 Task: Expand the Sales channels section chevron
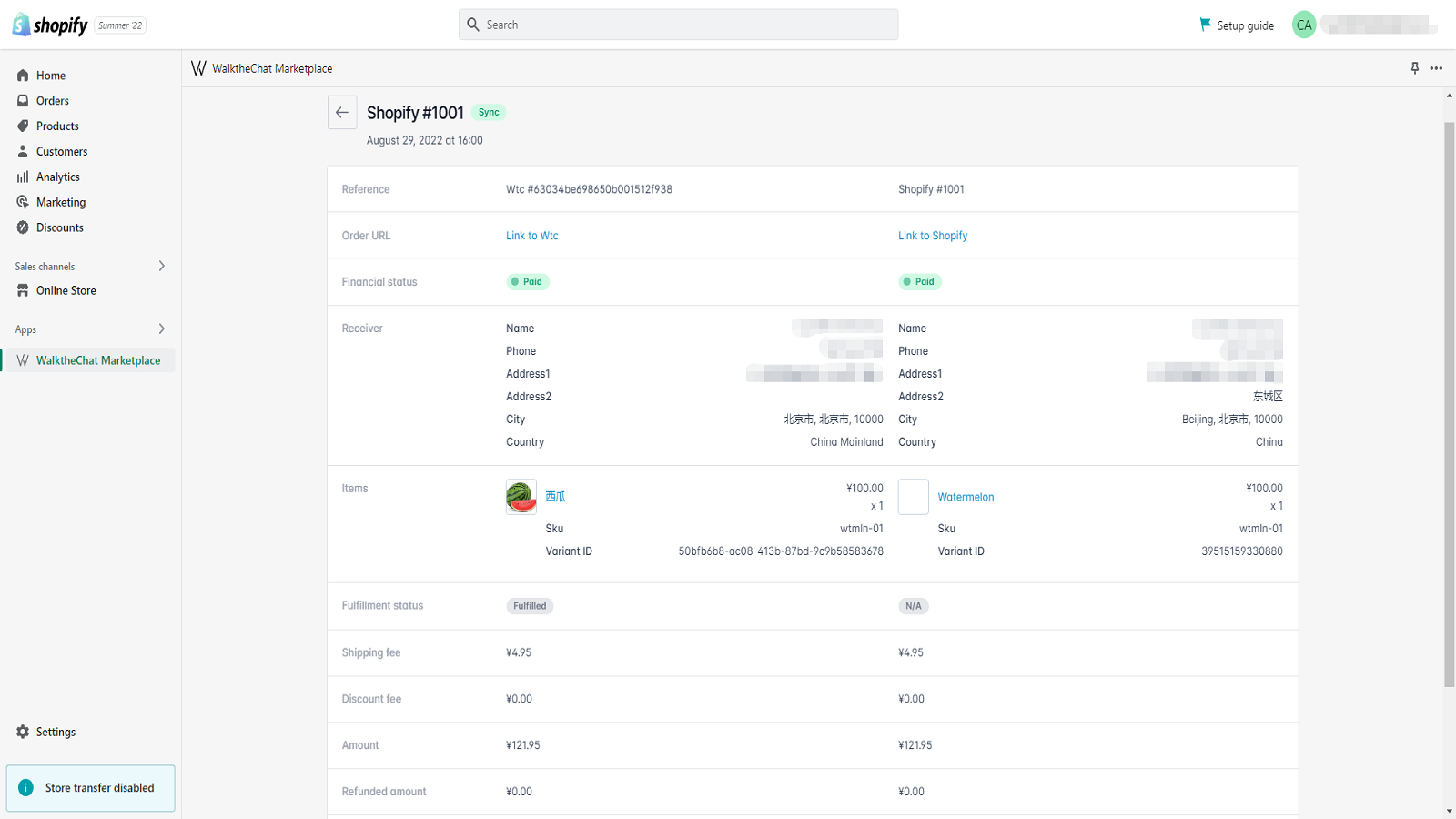coord(162,266)
